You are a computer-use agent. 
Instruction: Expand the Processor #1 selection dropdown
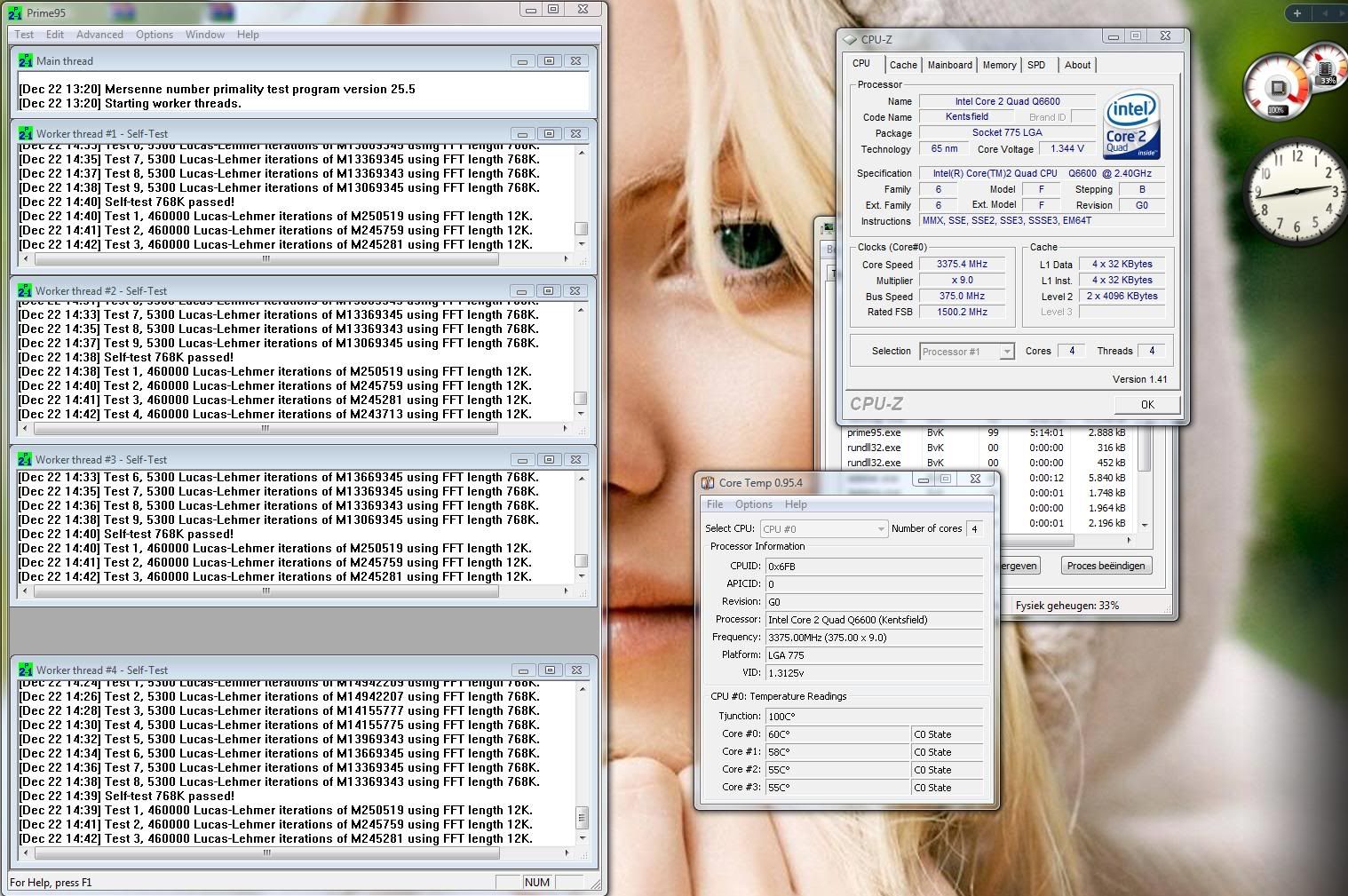pos(967,352)
